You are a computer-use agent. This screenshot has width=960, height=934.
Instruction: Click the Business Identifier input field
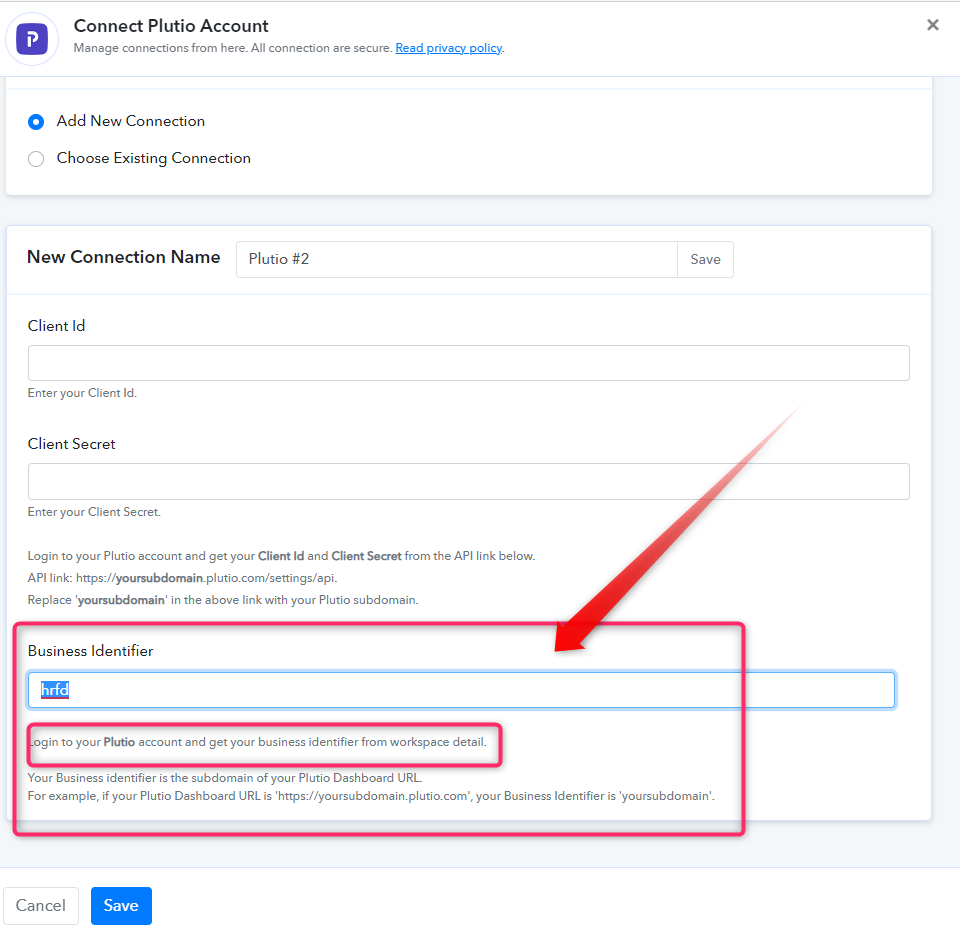460,690
